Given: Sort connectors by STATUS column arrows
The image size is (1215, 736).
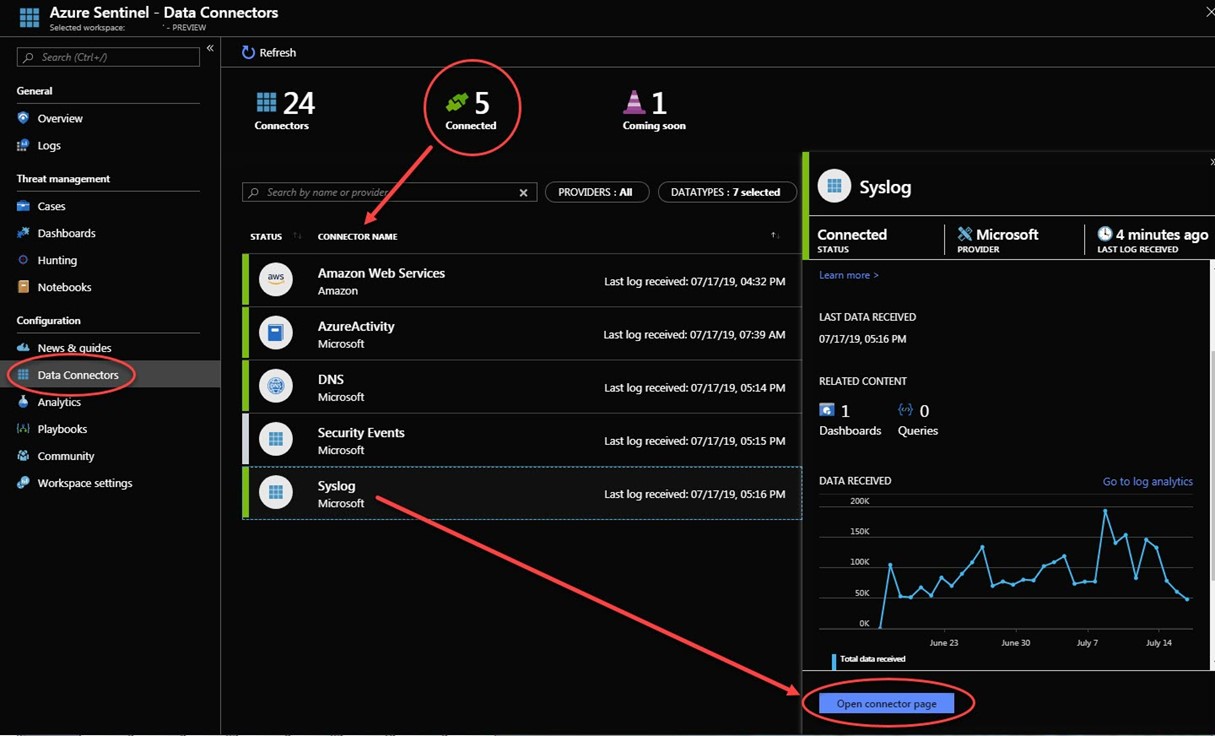Looking at the screenshot, I should click(297, 237).
